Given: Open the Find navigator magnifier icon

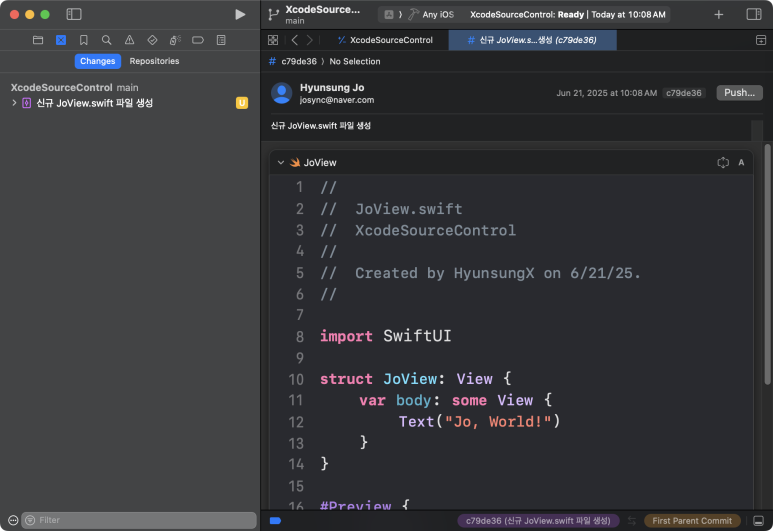Looking at the screenshot, I should [x=106, y=40].
